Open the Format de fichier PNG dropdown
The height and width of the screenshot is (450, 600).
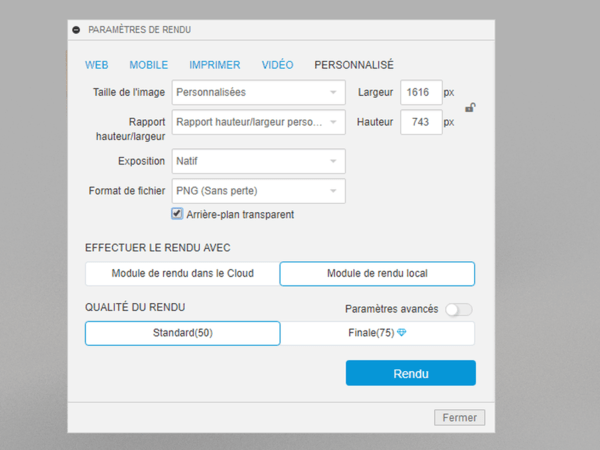point(258,191)
